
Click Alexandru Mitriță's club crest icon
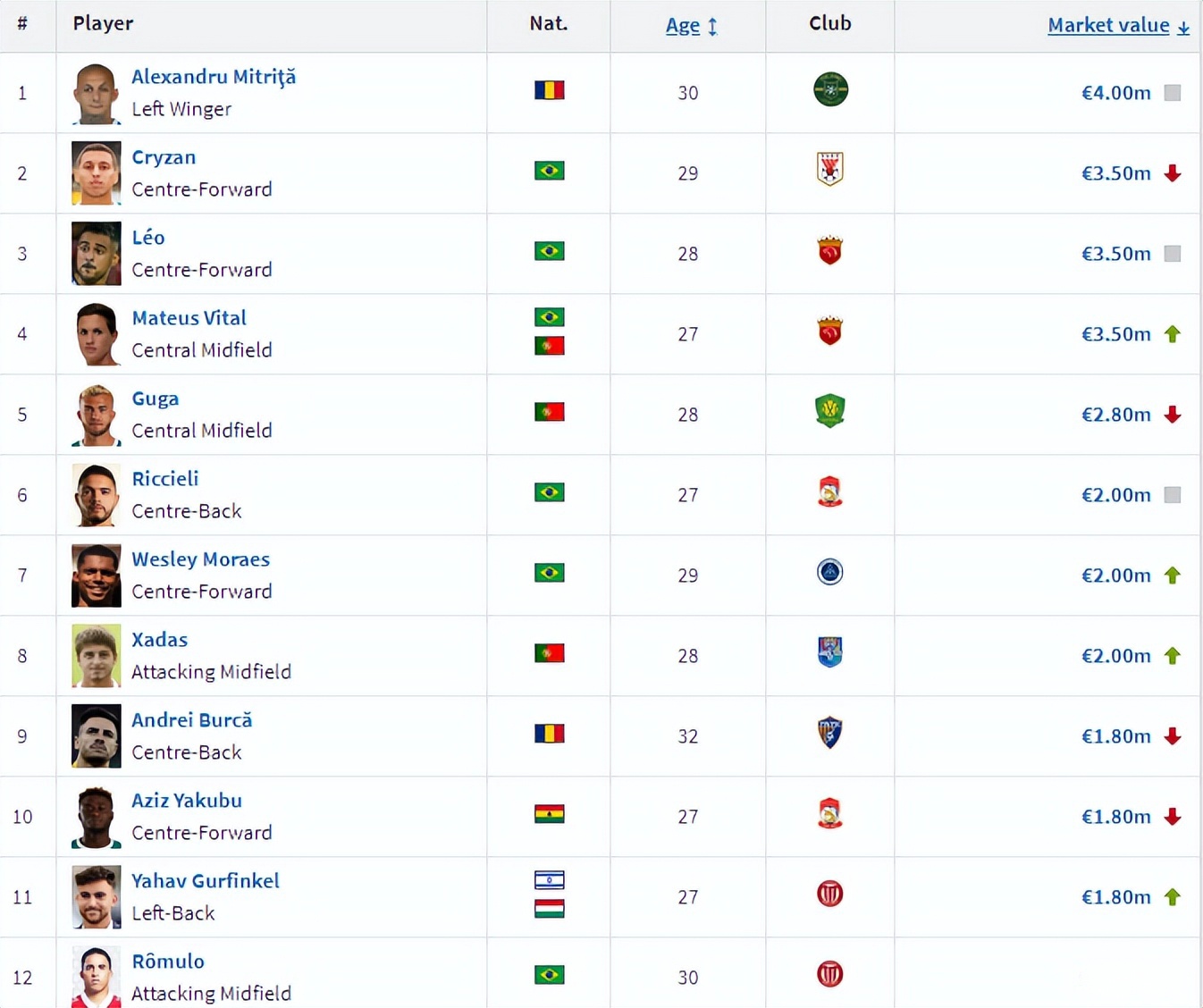pyautogui.click(x=830, y=89)
